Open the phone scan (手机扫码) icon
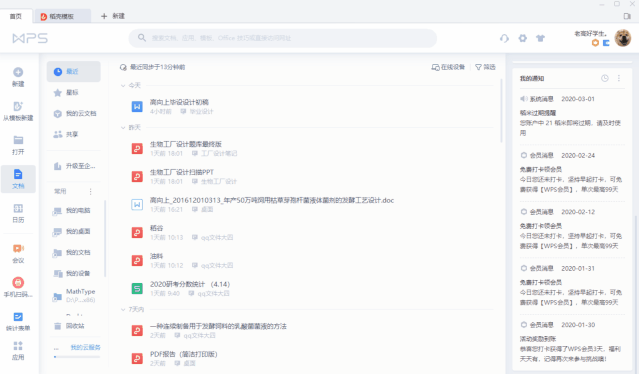This screenshot has width=639, height=374. [x=18, y=282]
